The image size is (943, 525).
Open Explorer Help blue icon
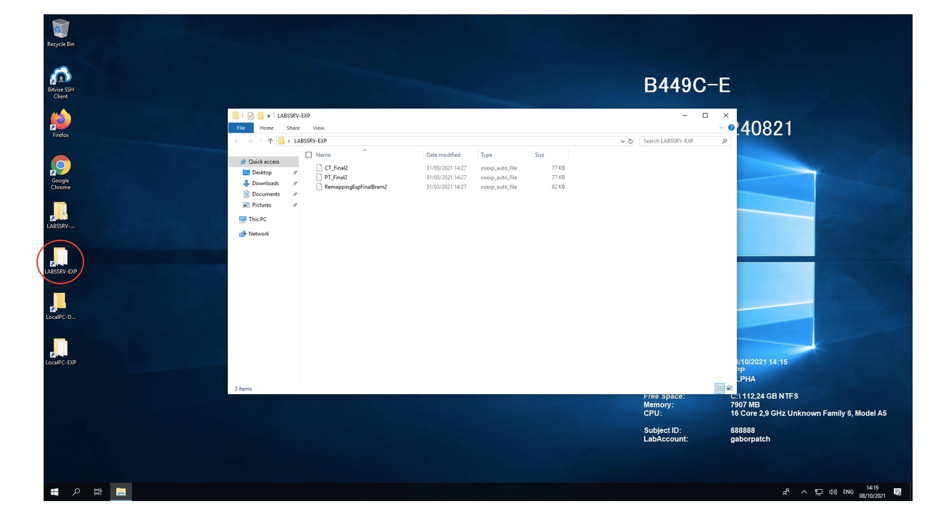click(x=731, y=127)
